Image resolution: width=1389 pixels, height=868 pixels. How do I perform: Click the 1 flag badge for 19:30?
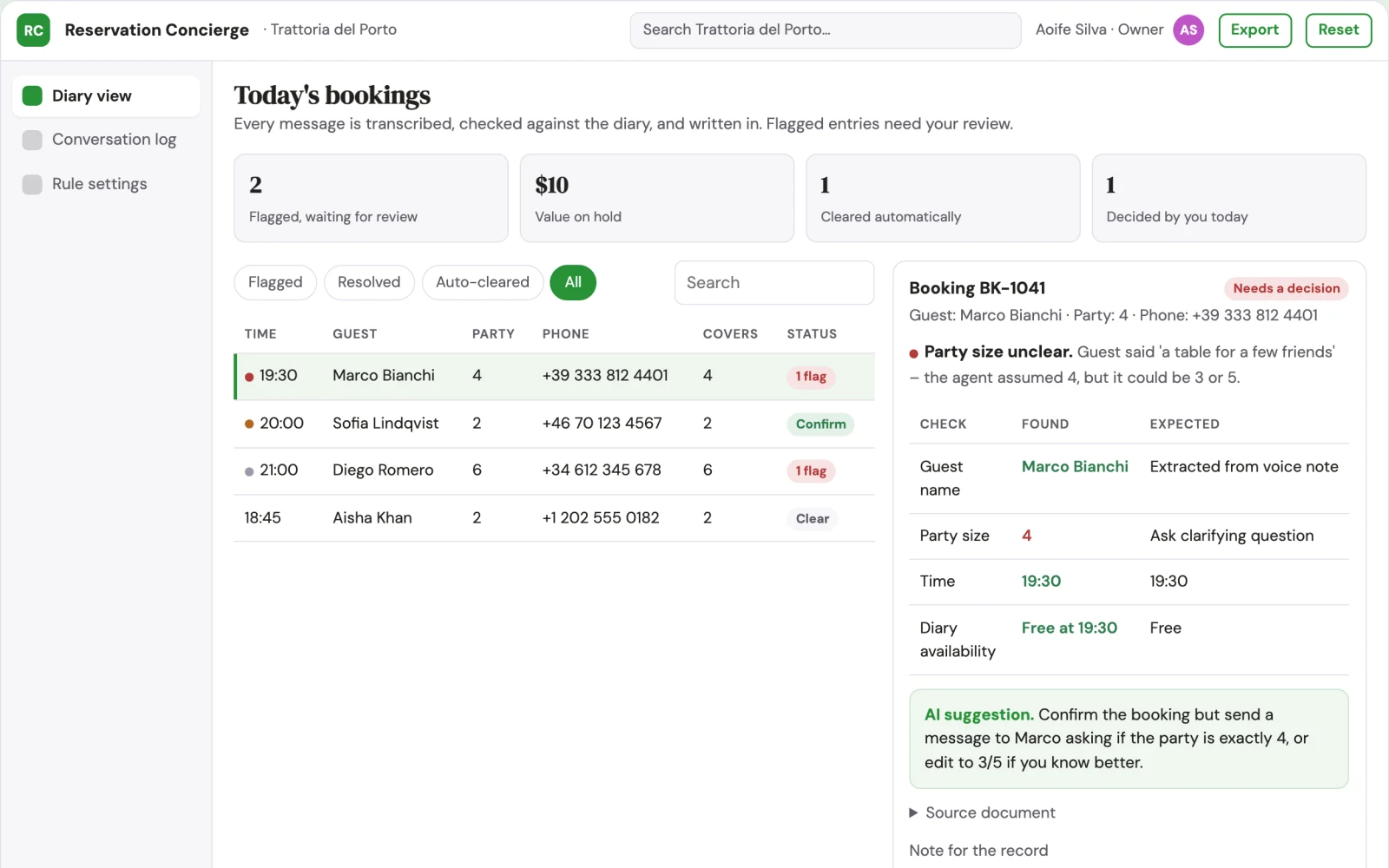coord(811,377)
